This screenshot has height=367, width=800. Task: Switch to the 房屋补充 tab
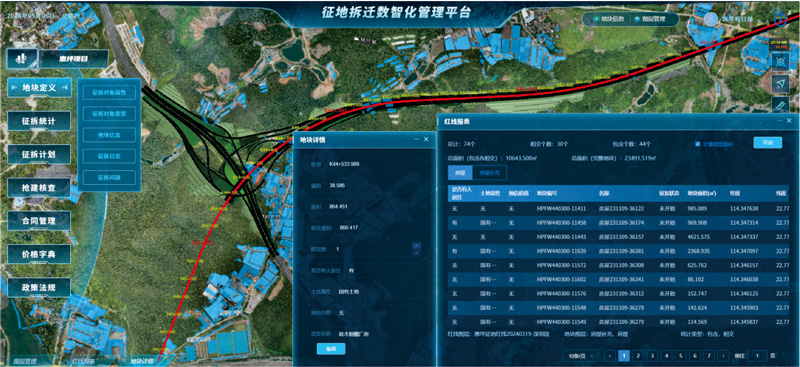[489, 173]
